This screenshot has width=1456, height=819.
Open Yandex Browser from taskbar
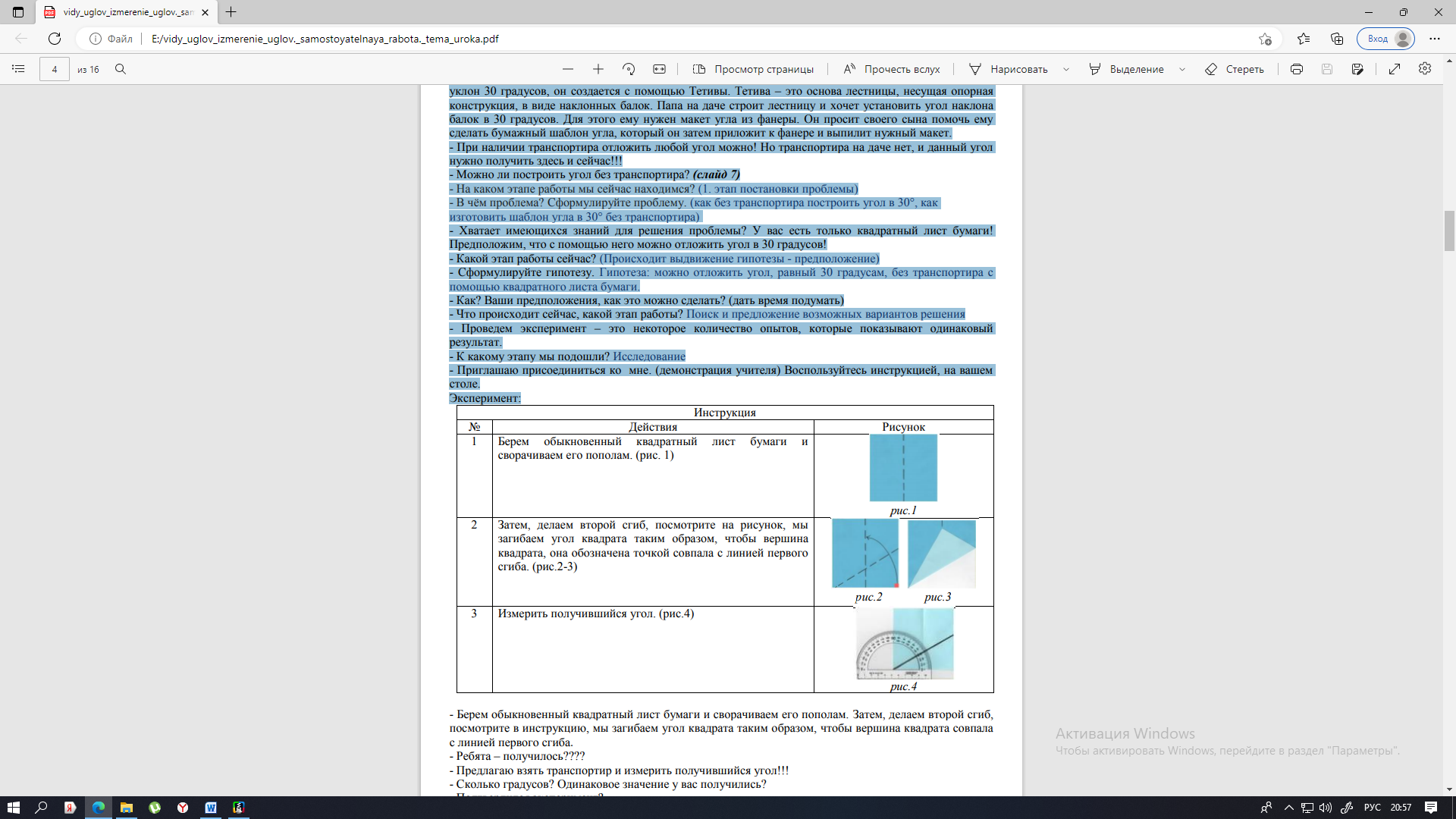pyautogui.click(x=183, y=808)
